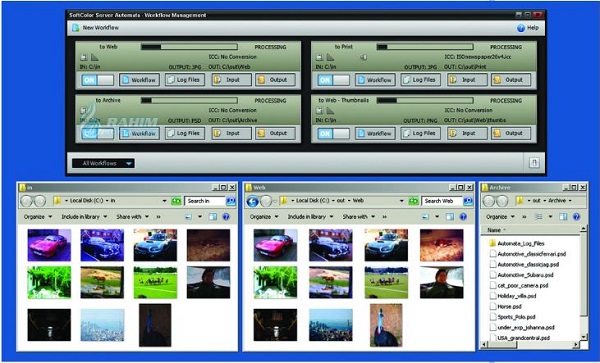Select pink Ferrari thumbnail in 'in' window
Screen dimensions: 600x363
[x=49, y=245]
